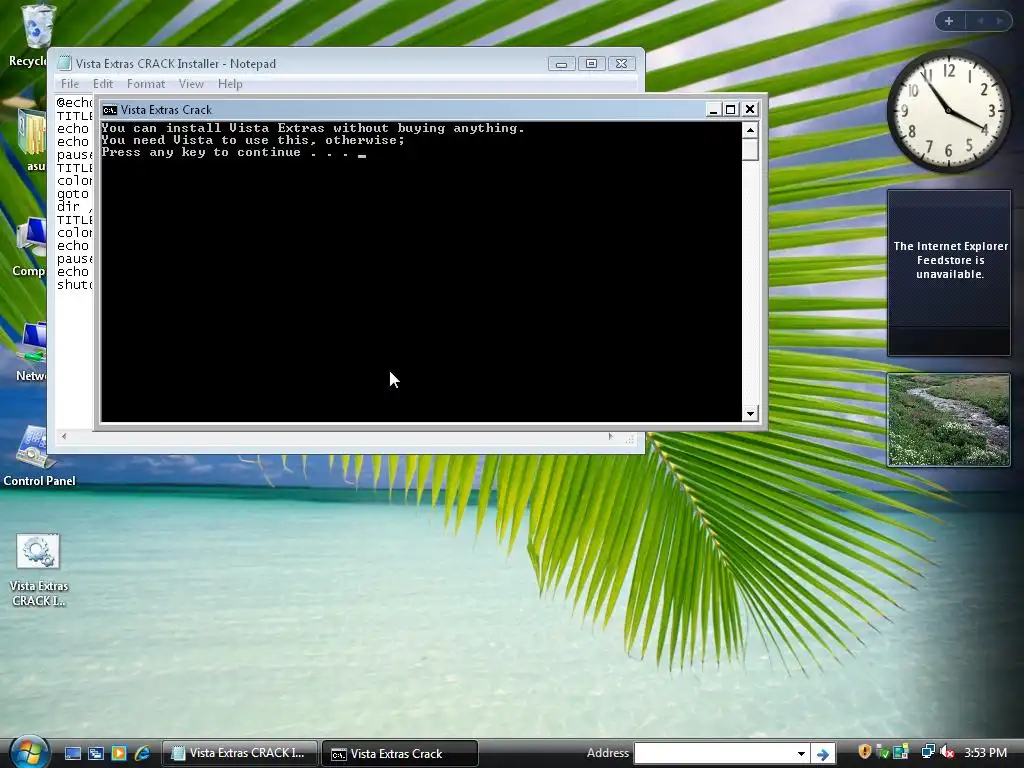This screenshot has width=1024, height=768.
Task: Minimize the Notepad window
Action: 561,64
